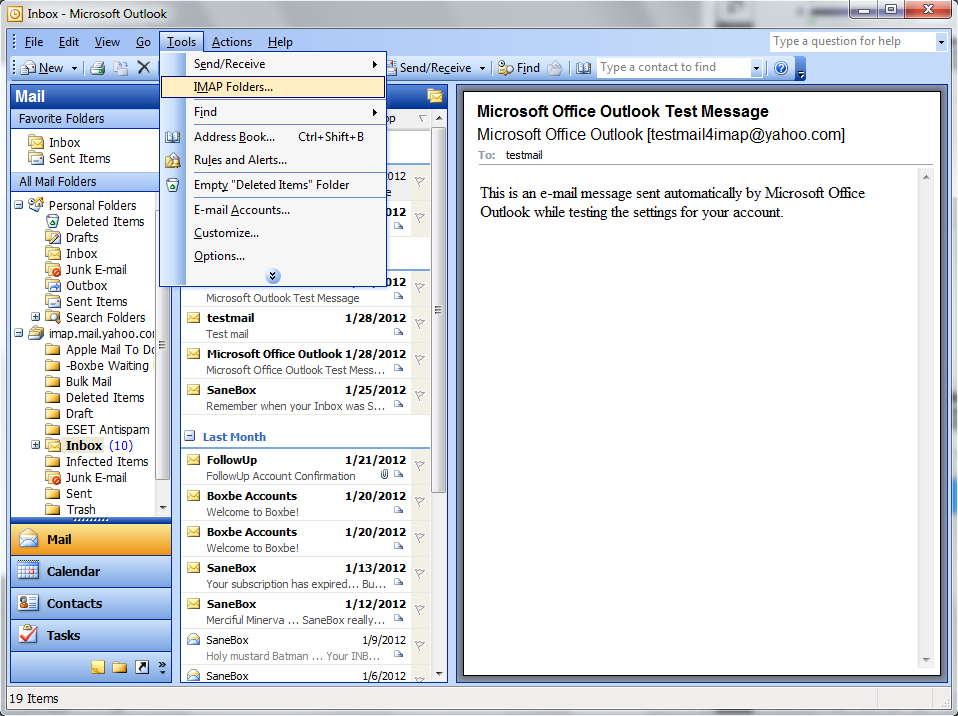Click the Microsoft Office Outlook Help icon
This screenshot has width=958, height=716.
(781, 68)
